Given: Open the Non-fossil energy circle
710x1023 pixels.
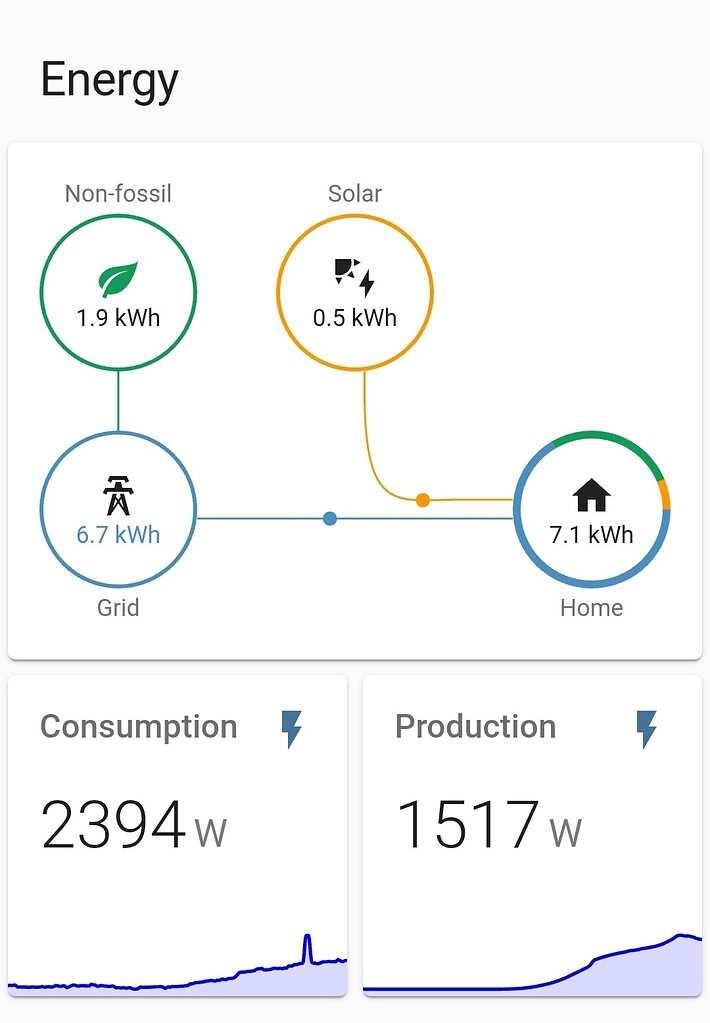Looking at the screenshot, I should coord(118,292).
